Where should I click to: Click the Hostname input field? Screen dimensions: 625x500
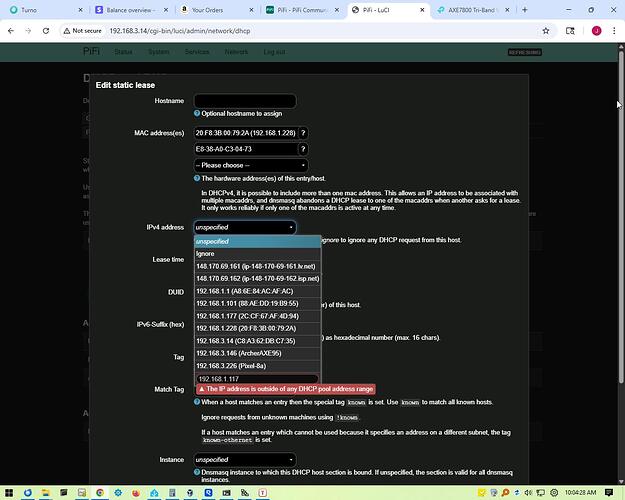coord(245,101)
